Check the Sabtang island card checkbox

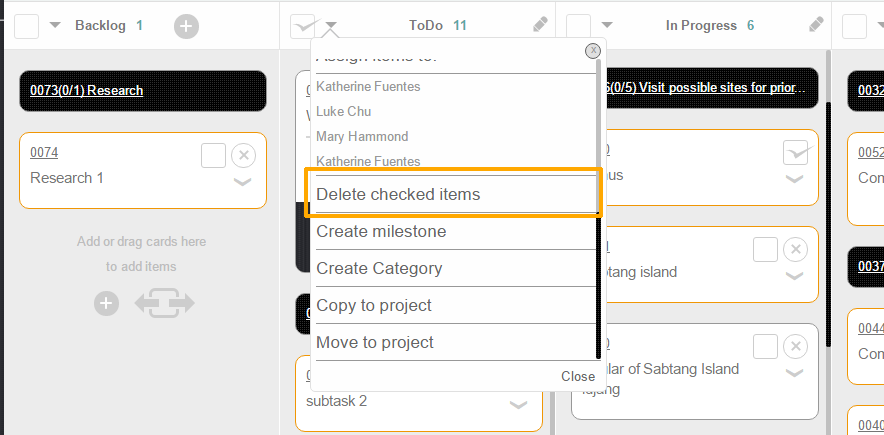(766, 250)
